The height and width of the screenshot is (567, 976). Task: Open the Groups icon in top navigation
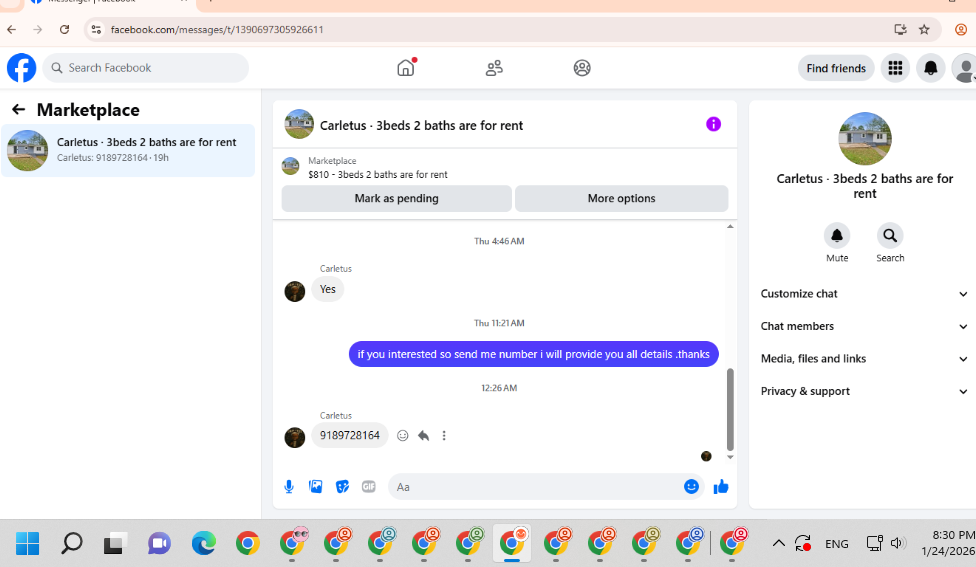point(582,68)
